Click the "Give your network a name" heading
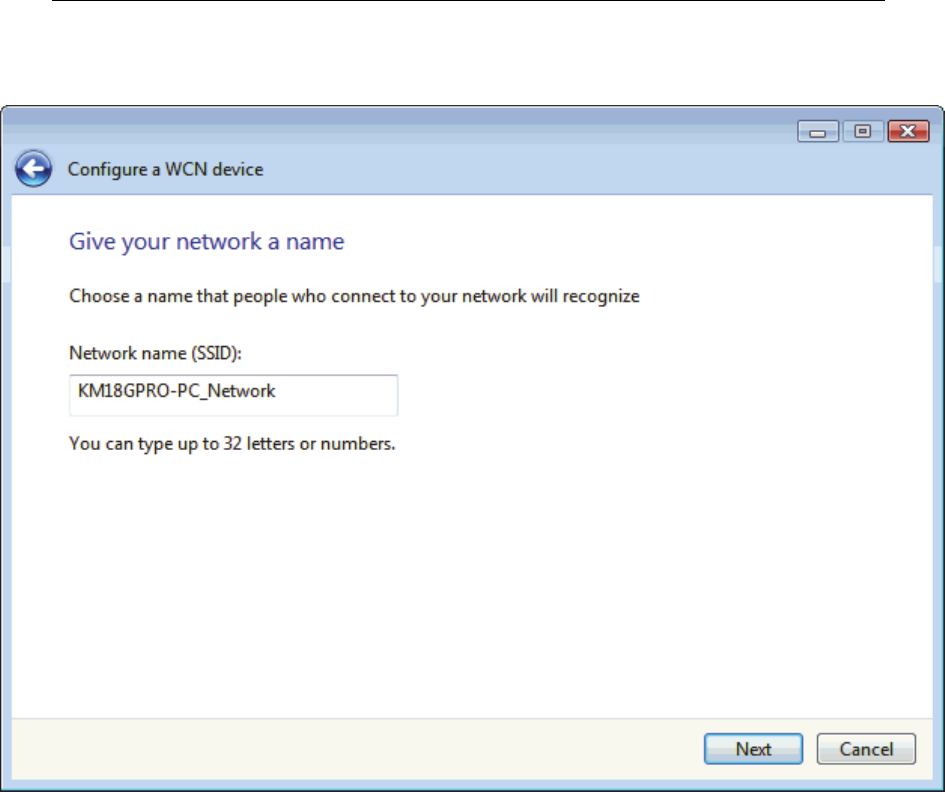 click(x=206, y=242)
